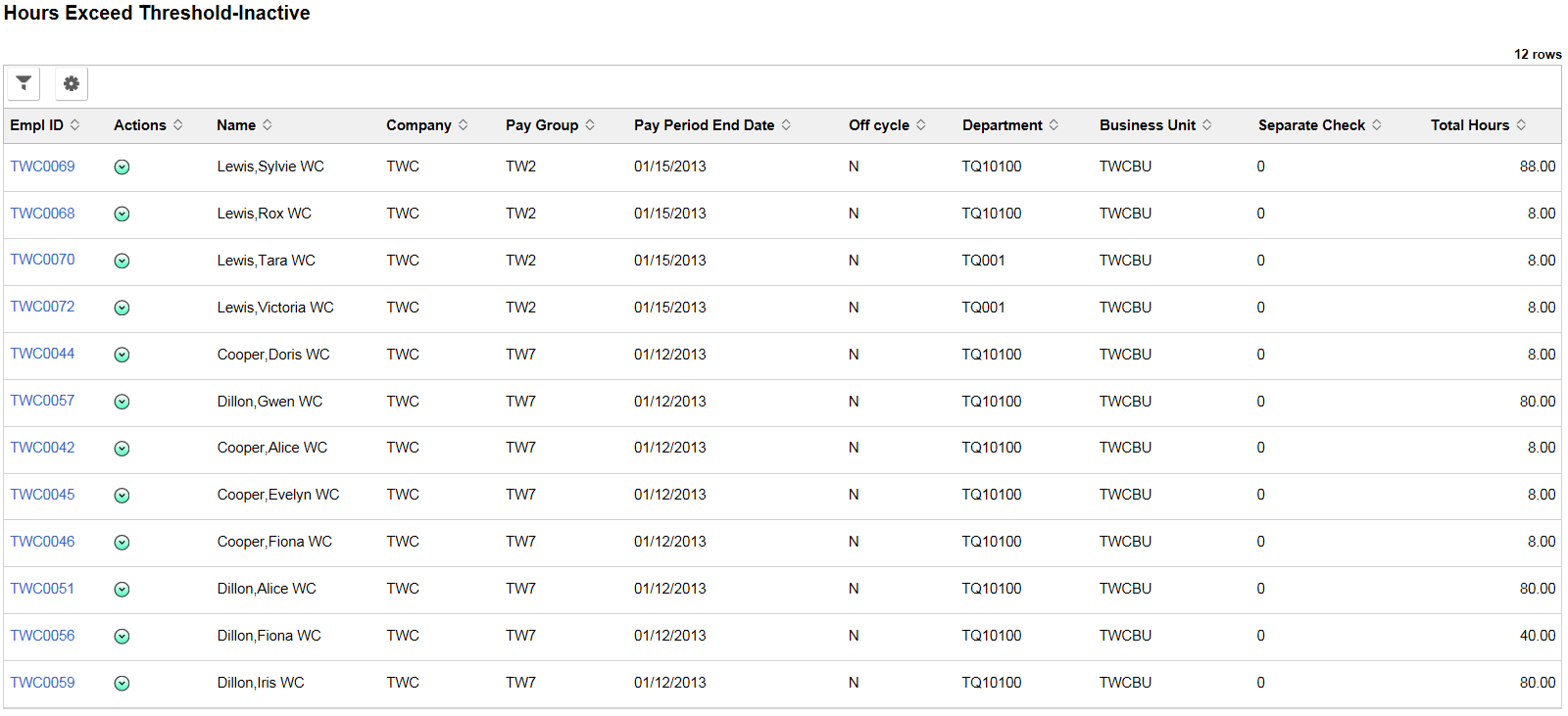Viewport: 1568px width, 716px height.
Task: Select the name Cooper,Fiona WC
Action: pos(274,542)
